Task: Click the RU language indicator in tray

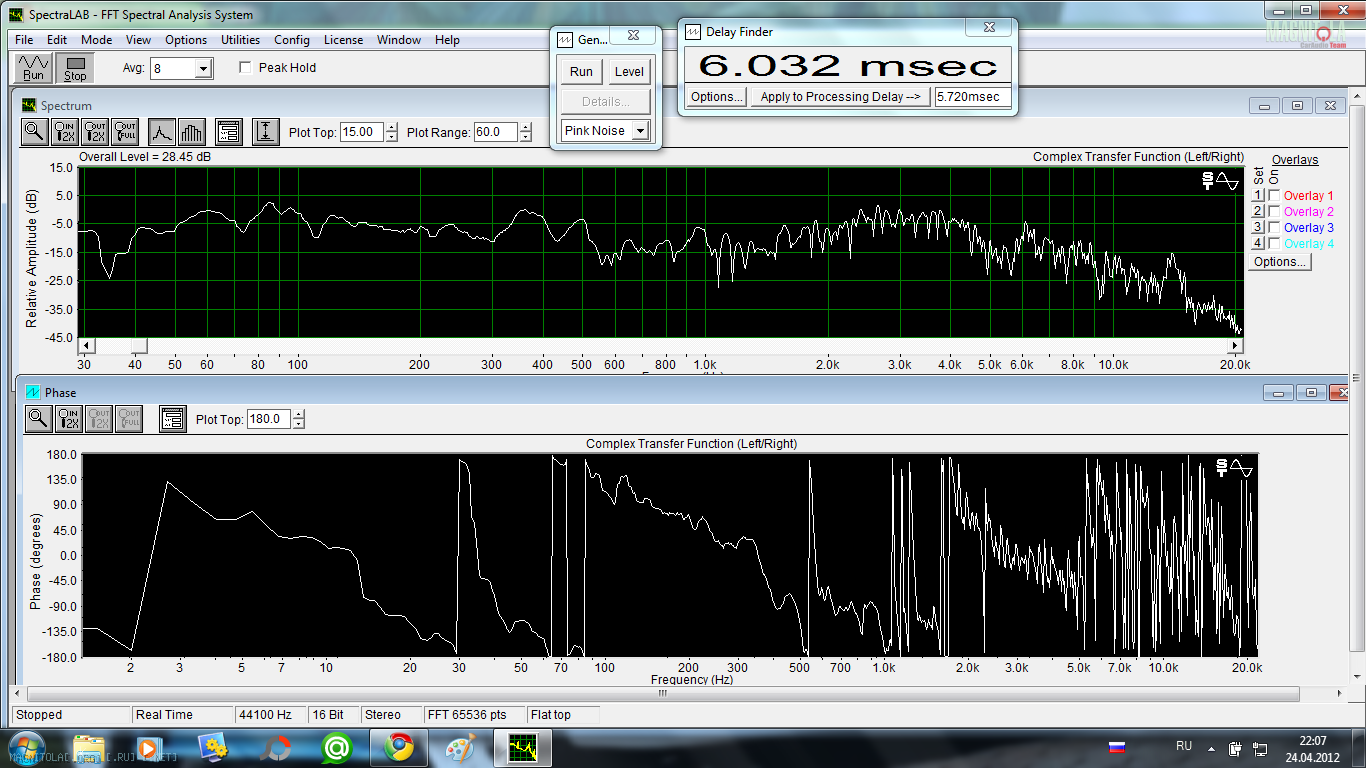Action: [x=1184, y=746]
